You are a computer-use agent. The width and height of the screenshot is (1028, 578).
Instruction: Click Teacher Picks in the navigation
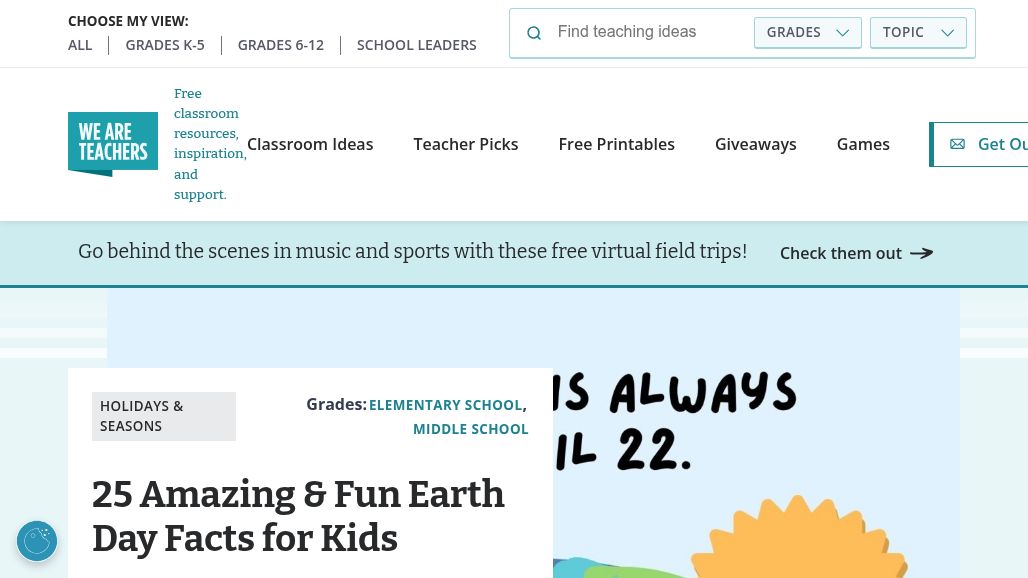(466, 144)
